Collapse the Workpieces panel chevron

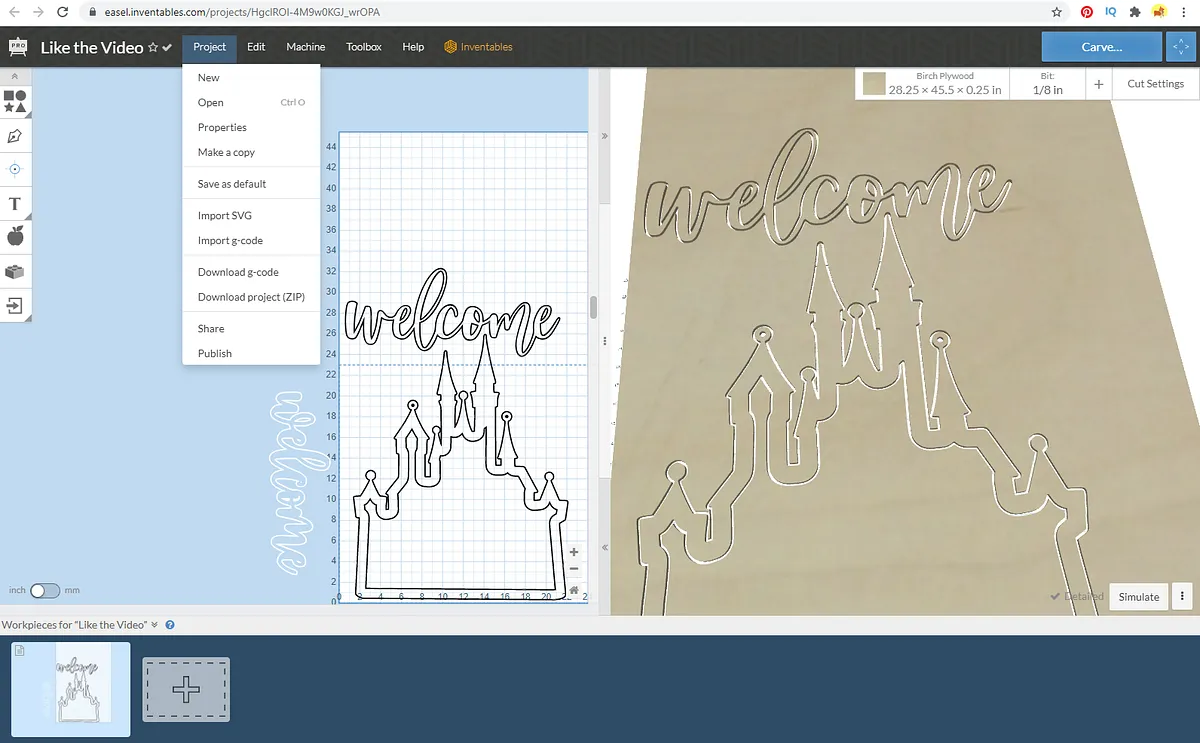pyautogui.click(x=155, y=625)
